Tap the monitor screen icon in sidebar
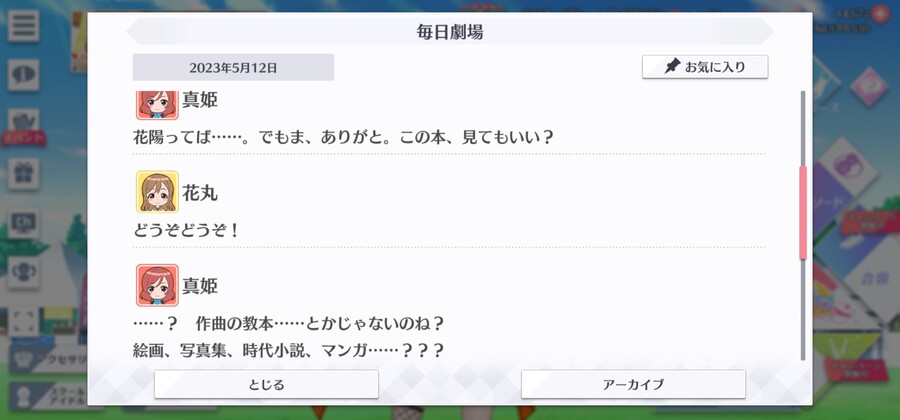Screen dimensions: 900x420 tap(24, 223)
